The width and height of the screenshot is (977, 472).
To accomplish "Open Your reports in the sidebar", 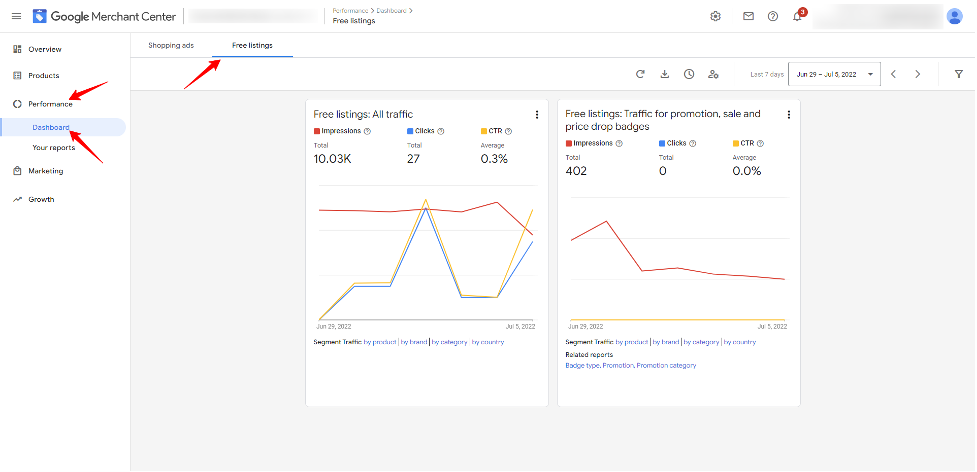I will [x=54, y=148].
